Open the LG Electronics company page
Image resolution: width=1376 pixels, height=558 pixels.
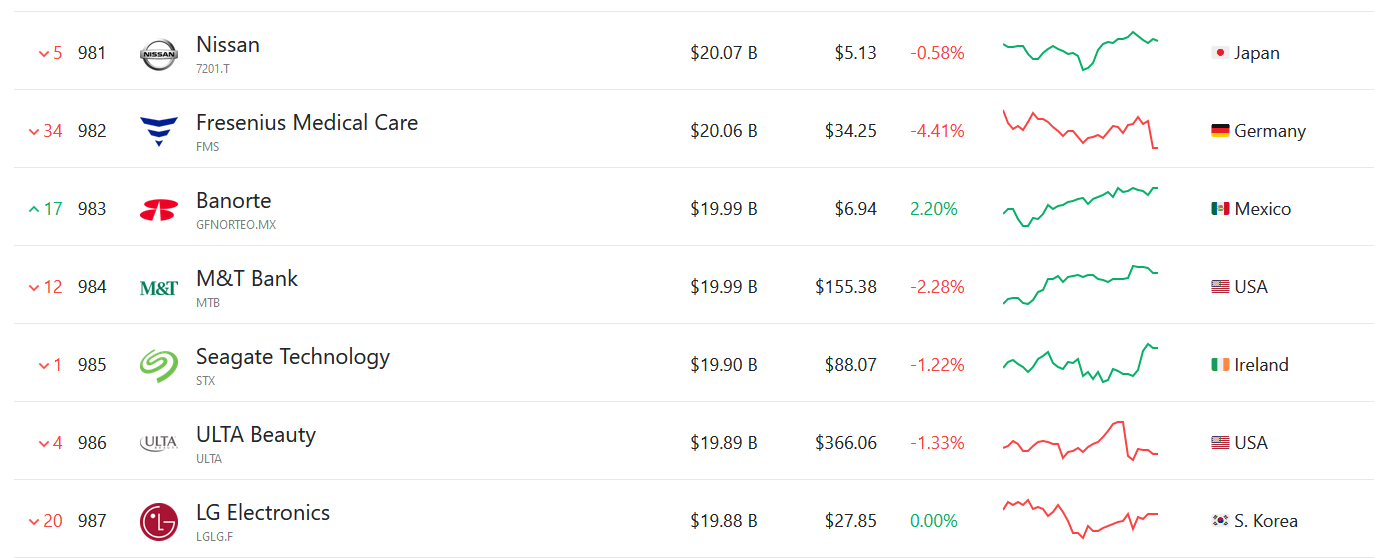(263, 513)
